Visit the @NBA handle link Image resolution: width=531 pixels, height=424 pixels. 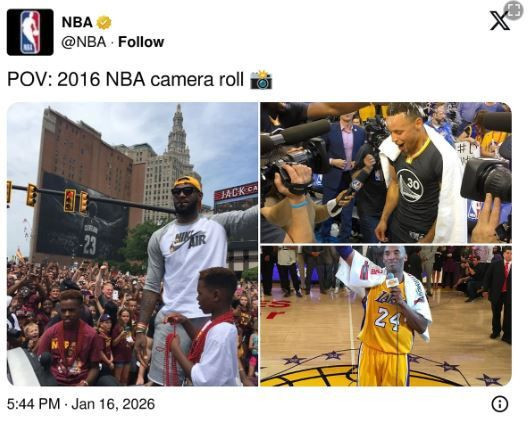coord(84,42)
